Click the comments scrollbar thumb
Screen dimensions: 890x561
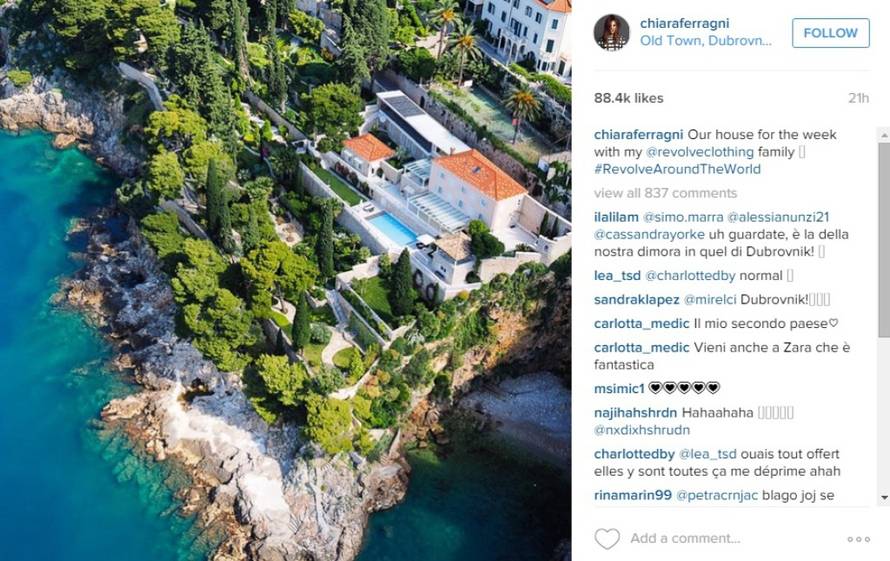point(884,240)
